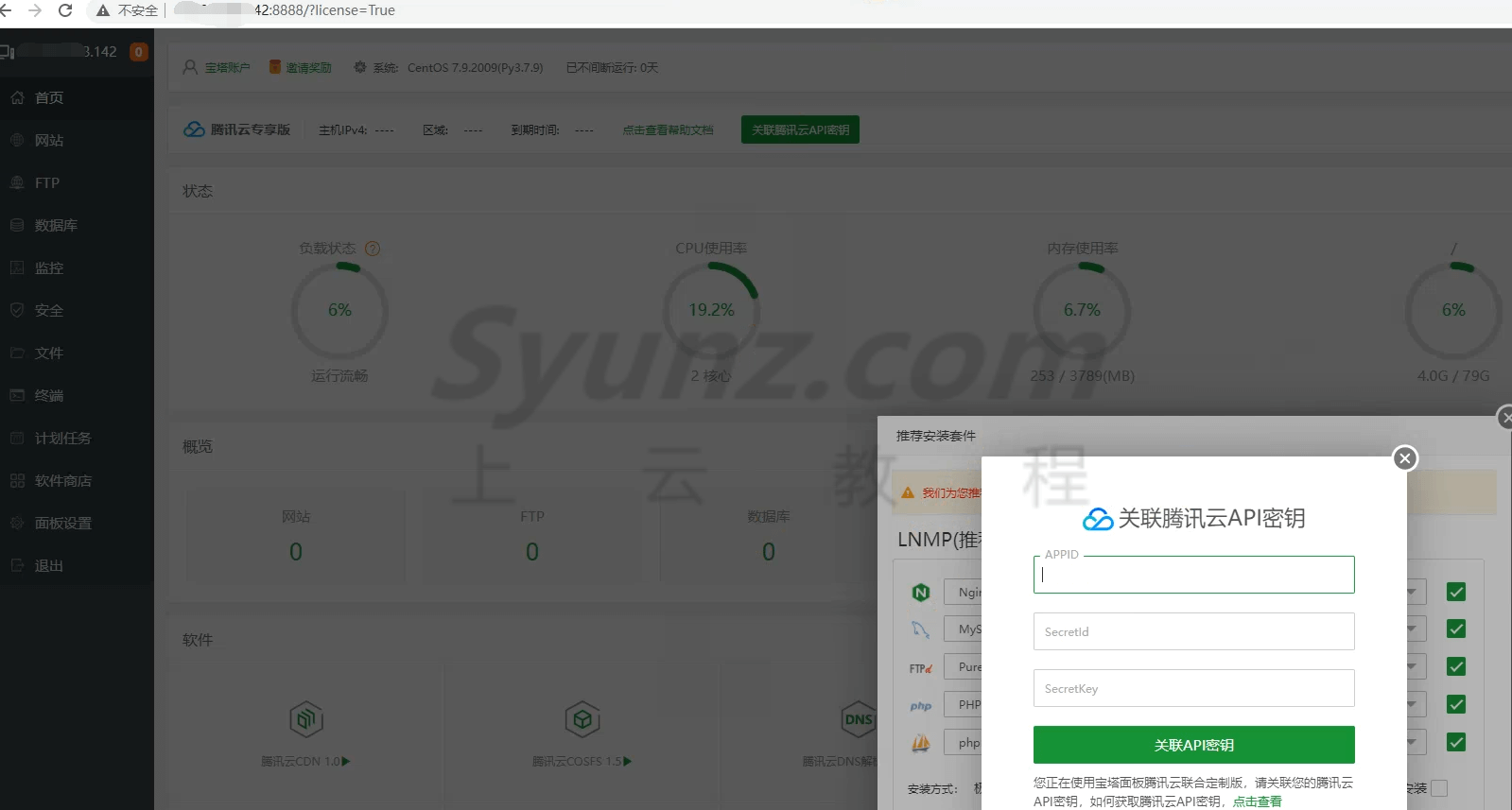This screenshot has width=1512, height=810.
Task: Open the 腾讯云CDN 1.0 plugin icon
Action: pyautogui.click(x=306, y=719)
